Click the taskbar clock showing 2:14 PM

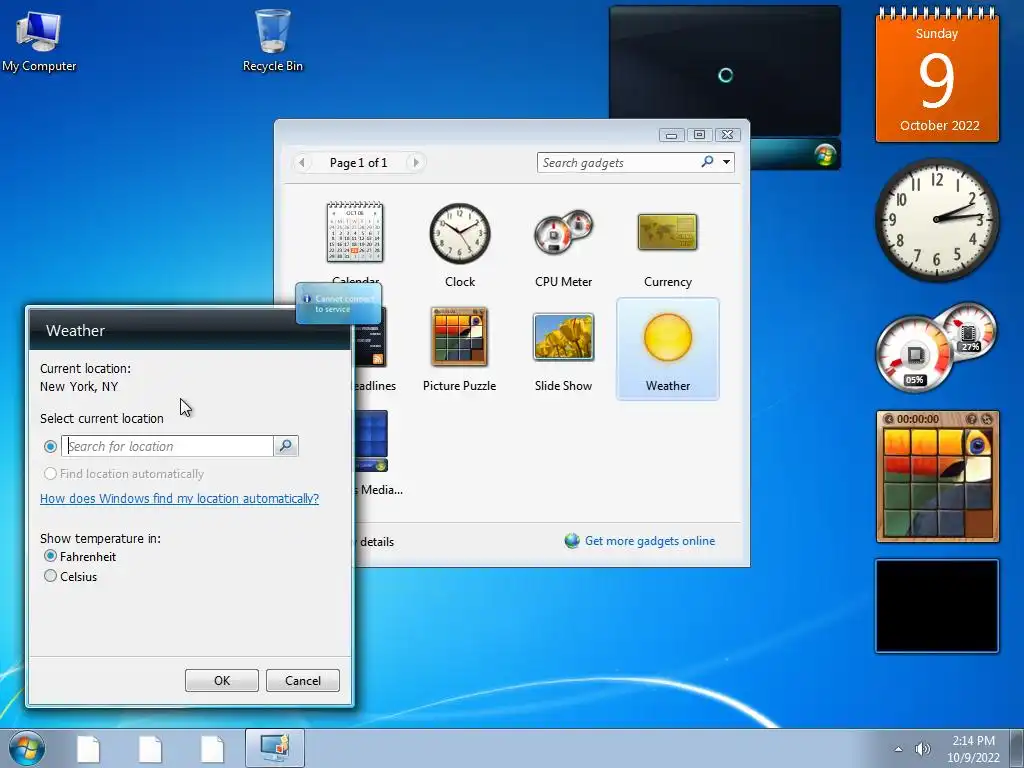point(973,749)
